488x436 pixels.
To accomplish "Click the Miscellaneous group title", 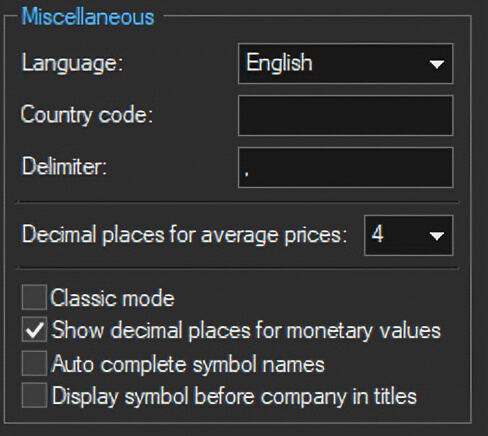I will (x=88, y=17).
